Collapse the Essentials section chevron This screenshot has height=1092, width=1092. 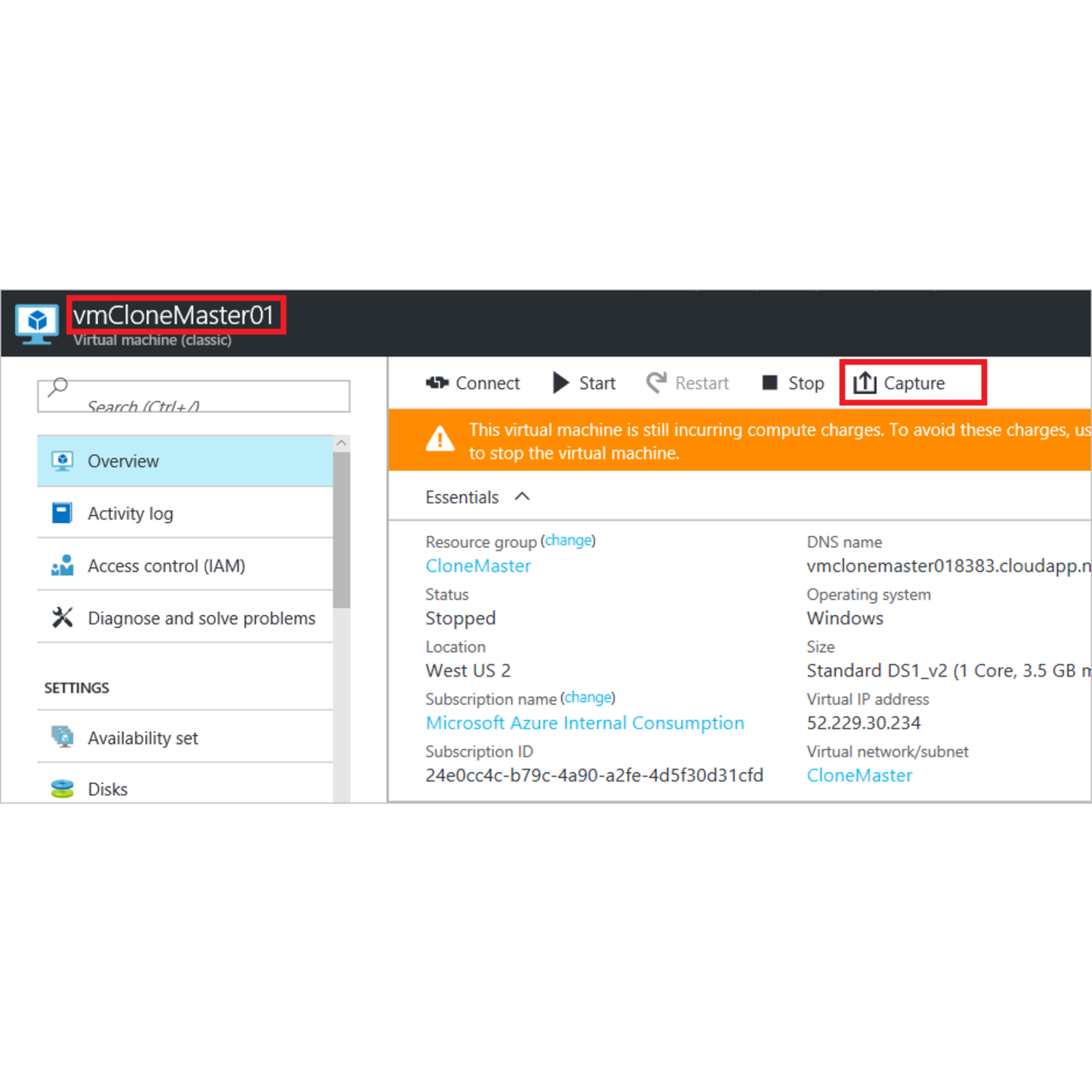pyautogui.click(x=522, y=497)
